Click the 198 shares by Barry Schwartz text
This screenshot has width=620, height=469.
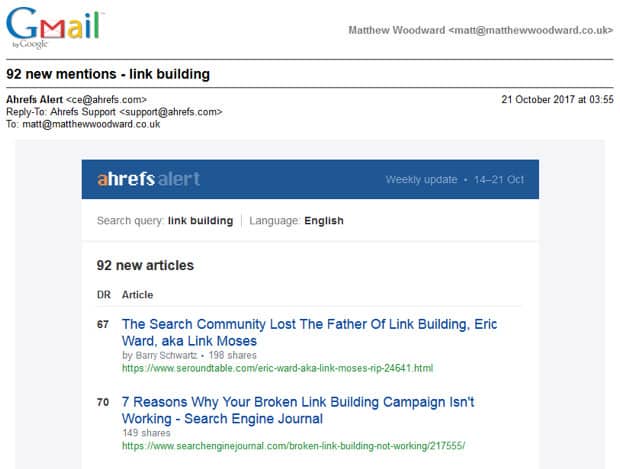coord(189,355)
